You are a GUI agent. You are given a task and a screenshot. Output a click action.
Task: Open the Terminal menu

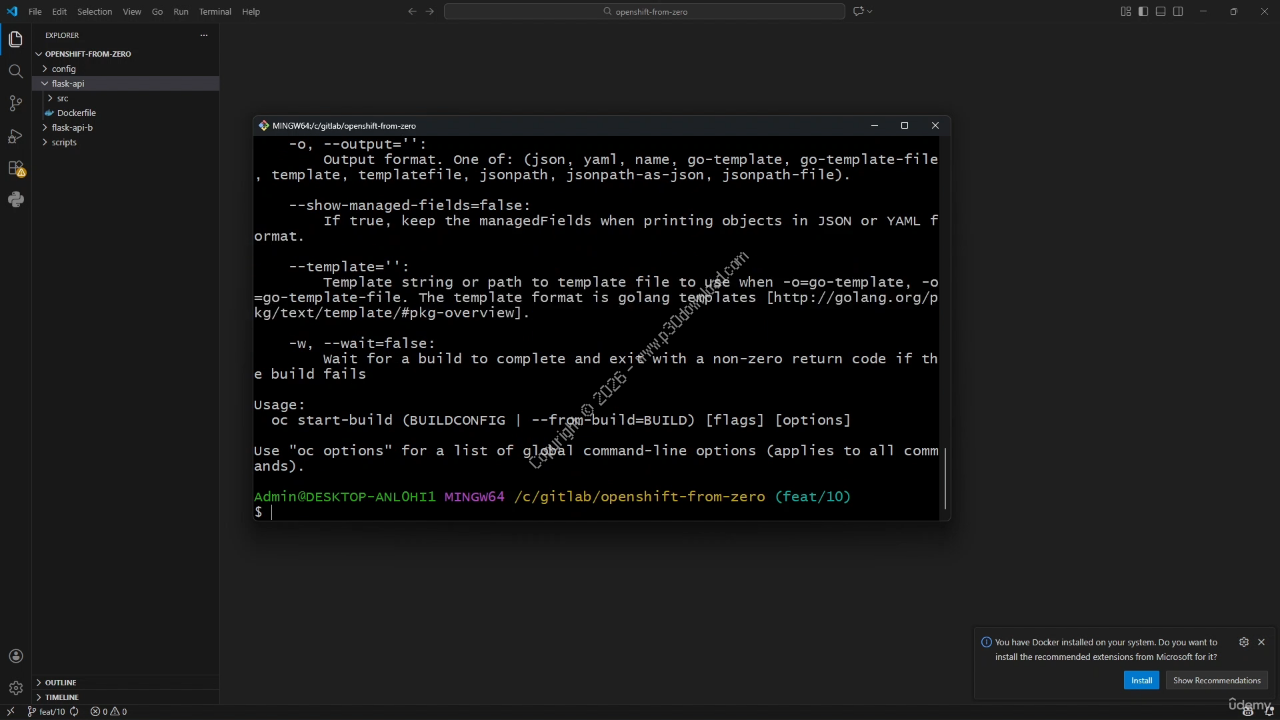(x=215, y=12)
